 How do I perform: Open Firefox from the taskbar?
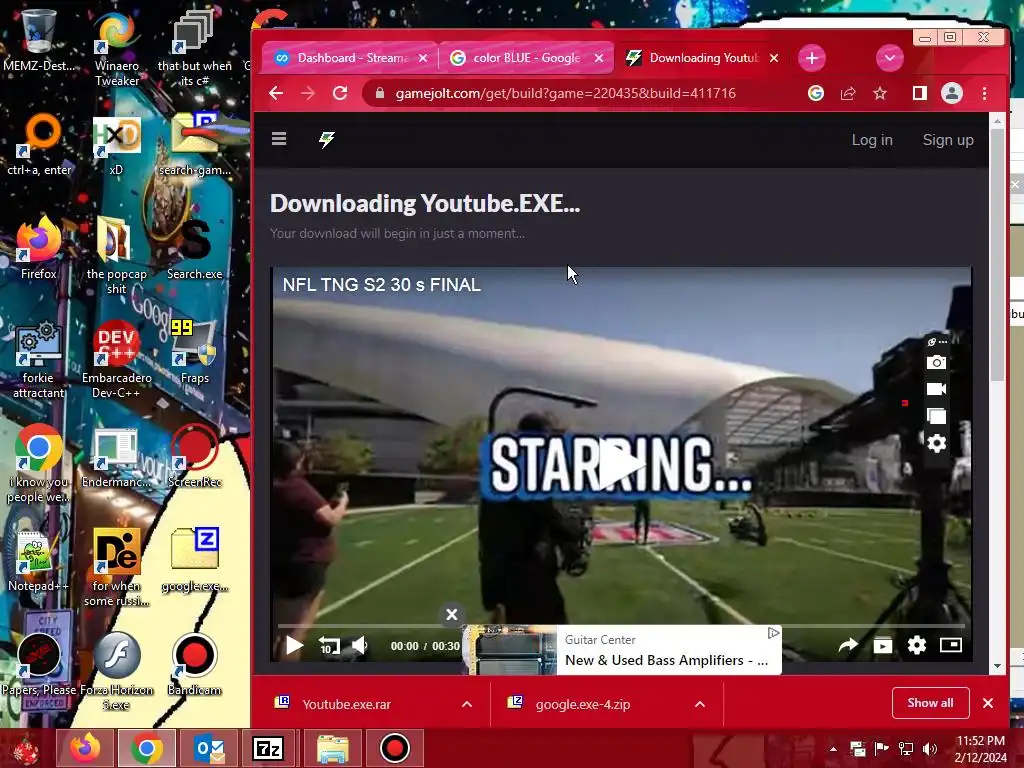(85, 748)
